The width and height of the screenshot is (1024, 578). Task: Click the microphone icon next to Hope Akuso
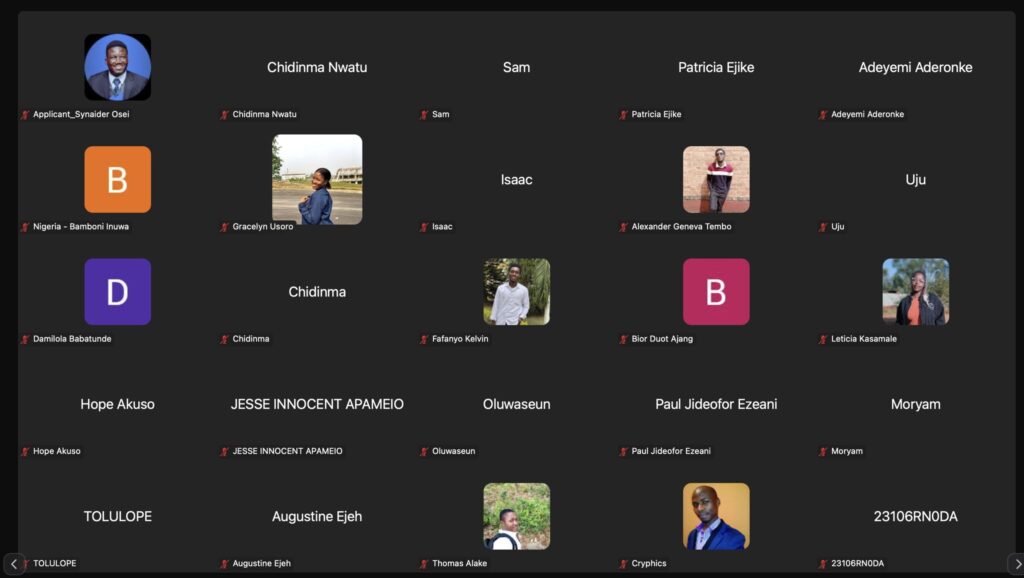25,450
